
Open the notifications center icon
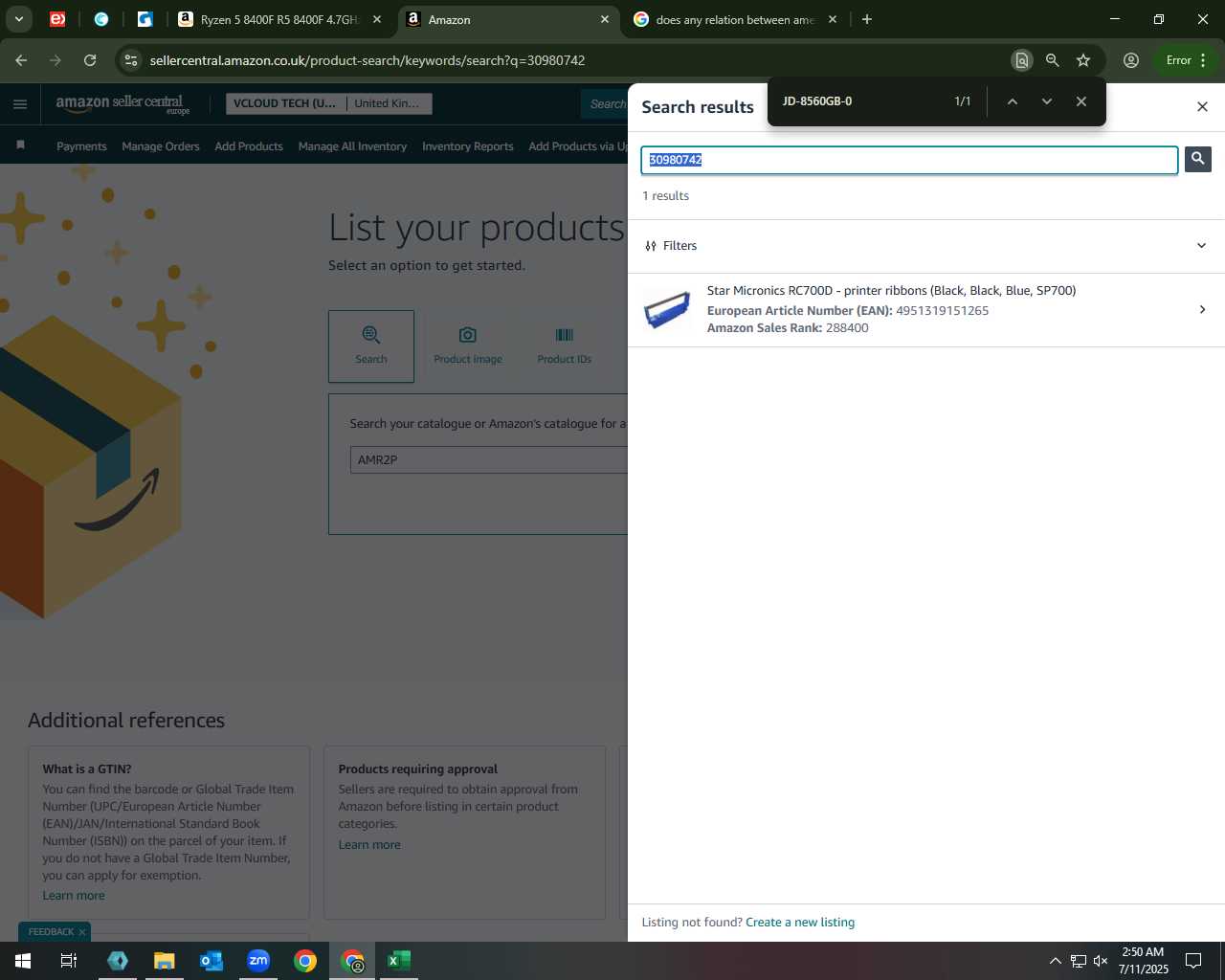pyautogui.click(x=1193, y=961)
